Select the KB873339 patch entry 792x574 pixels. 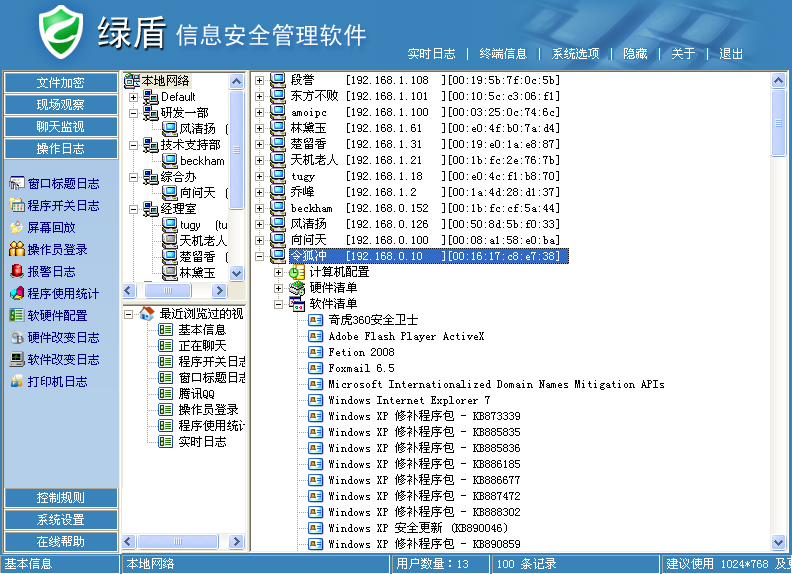click(424, 416)
